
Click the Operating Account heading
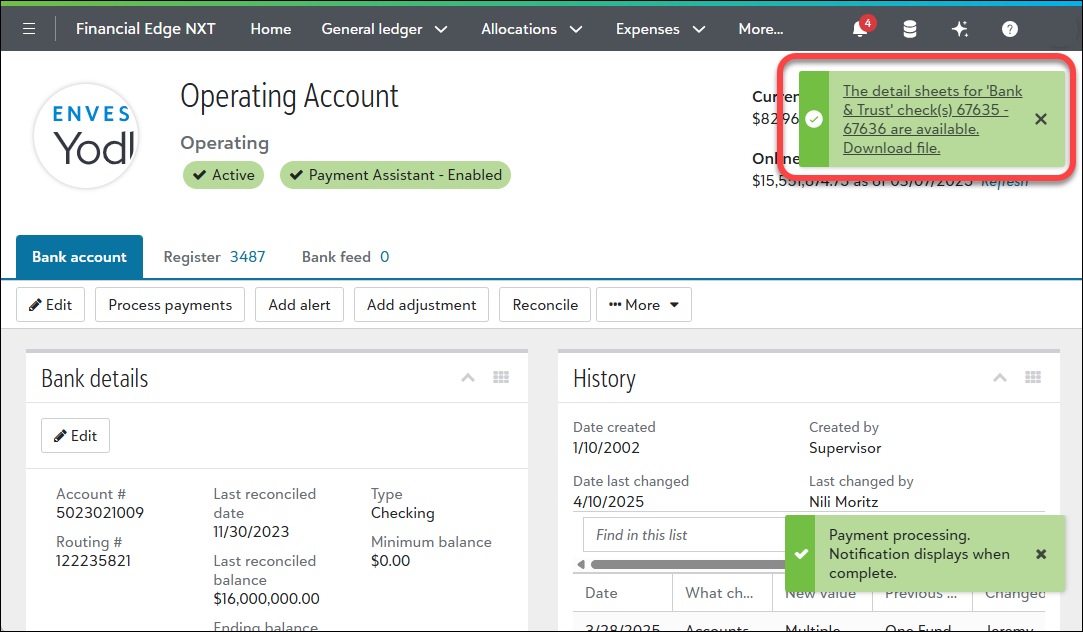tap(289, 96)
